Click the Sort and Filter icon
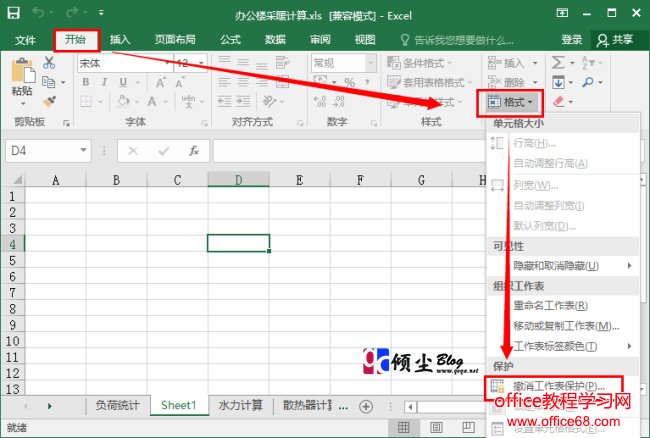Viewport: 650px width, 438px height. point(588,63)
